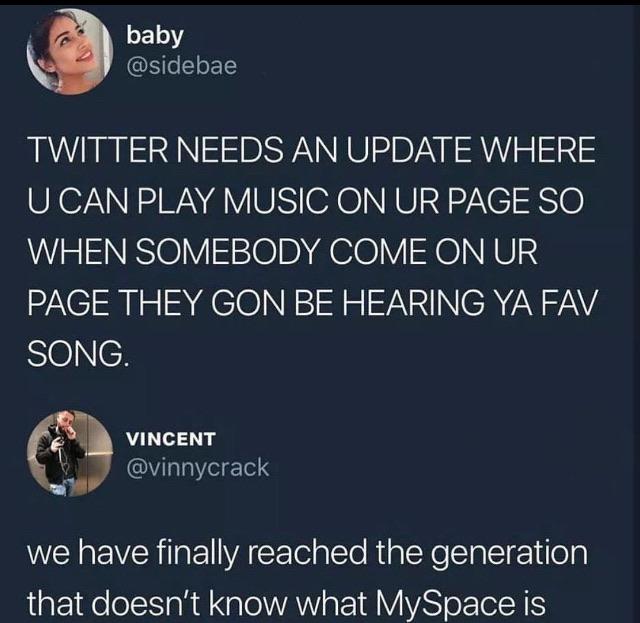Open baby's round profile picture

70,52
